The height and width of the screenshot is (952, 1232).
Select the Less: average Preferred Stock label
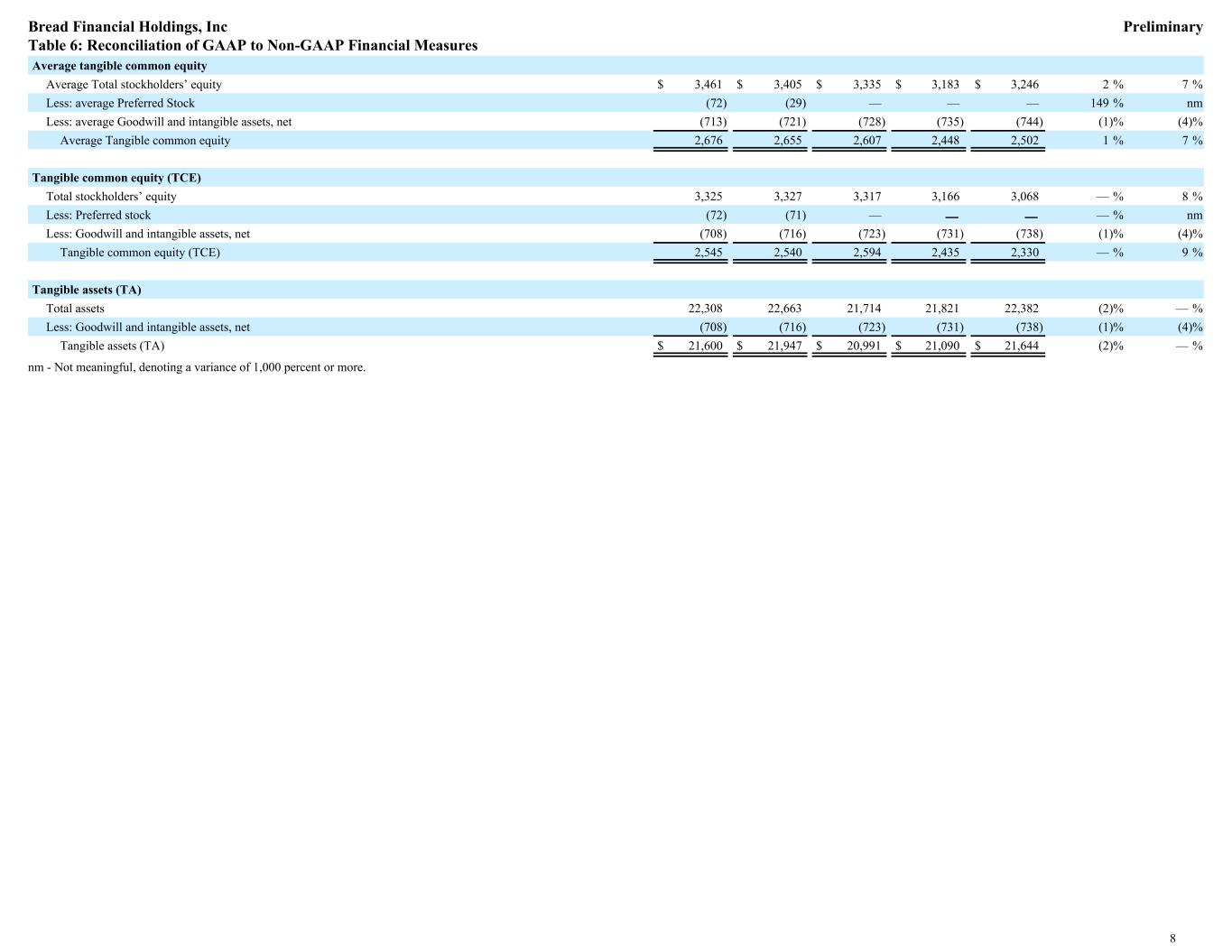click(x=120, y=103)
